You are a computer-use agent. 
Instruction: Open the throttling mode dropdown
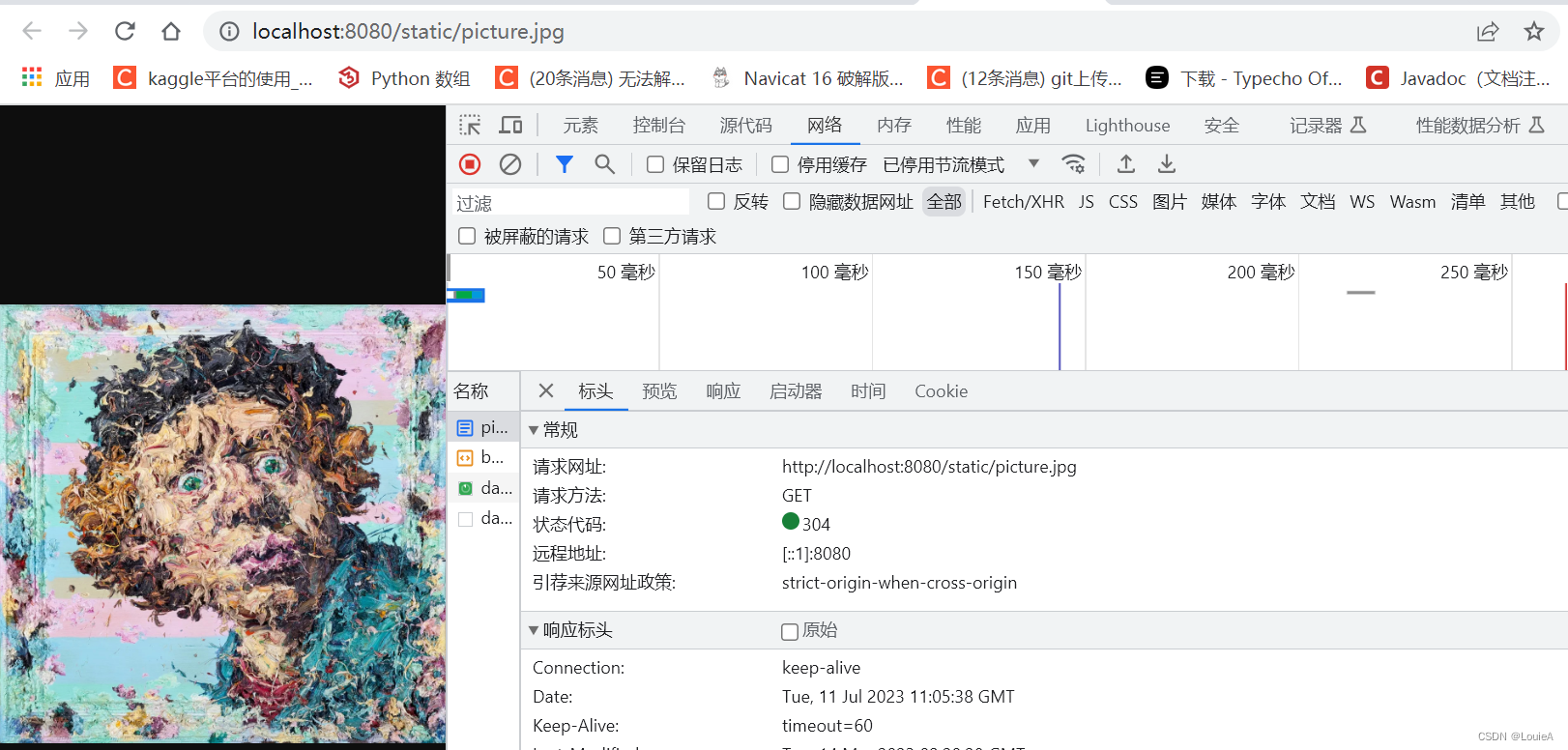(x=962, y=164)
